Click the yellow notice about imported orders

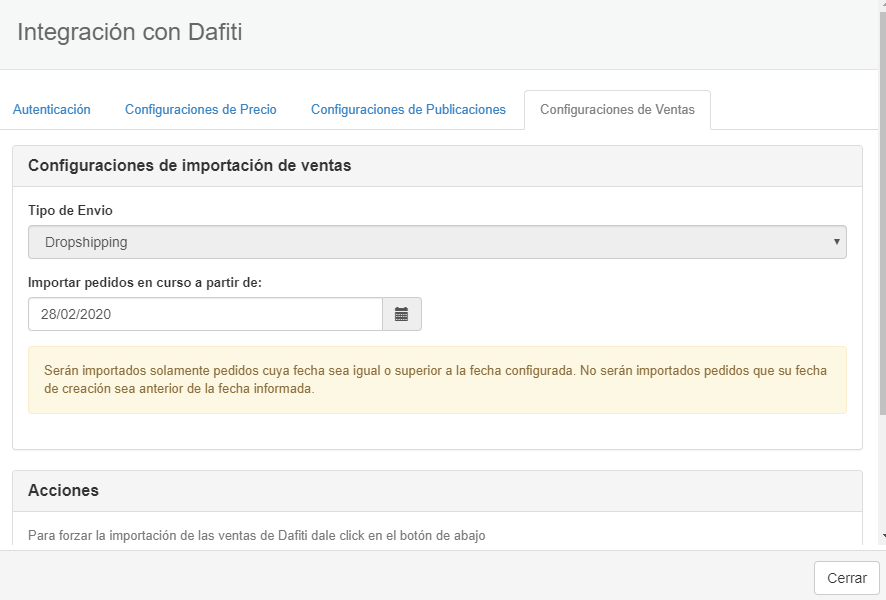tap(437, 380)
